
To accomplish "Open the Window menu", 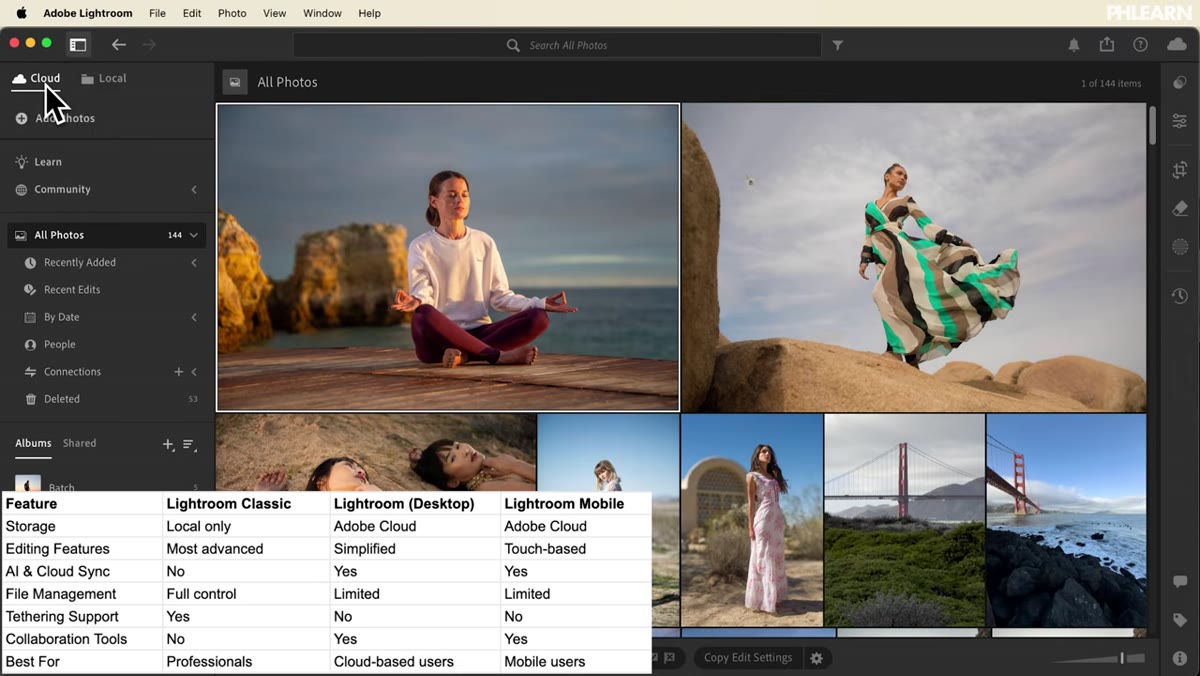I will pyautogui.click(x=322, y=13).
